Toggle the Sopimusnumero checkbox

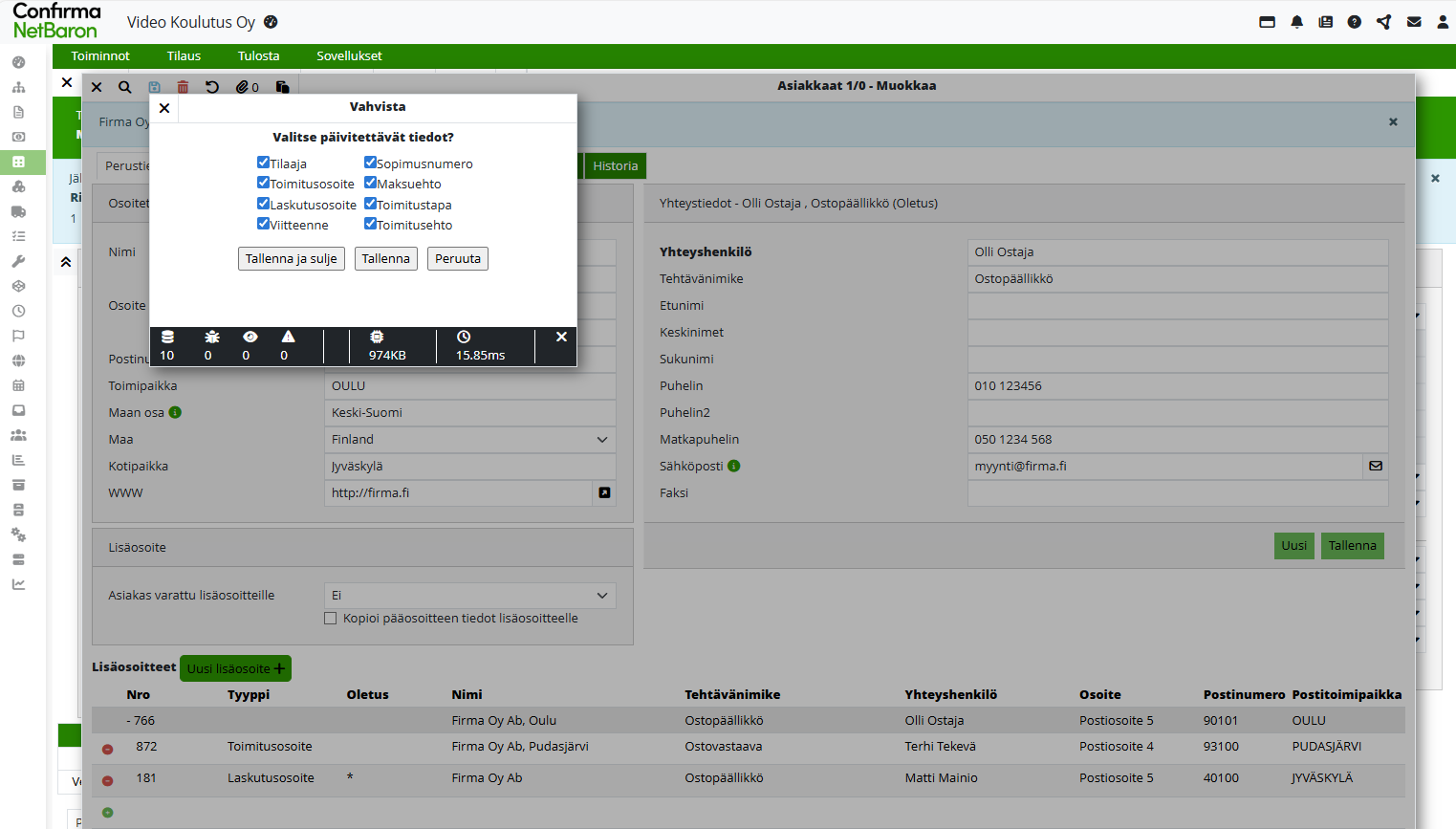pyautogui.click(x=370, y=163)
